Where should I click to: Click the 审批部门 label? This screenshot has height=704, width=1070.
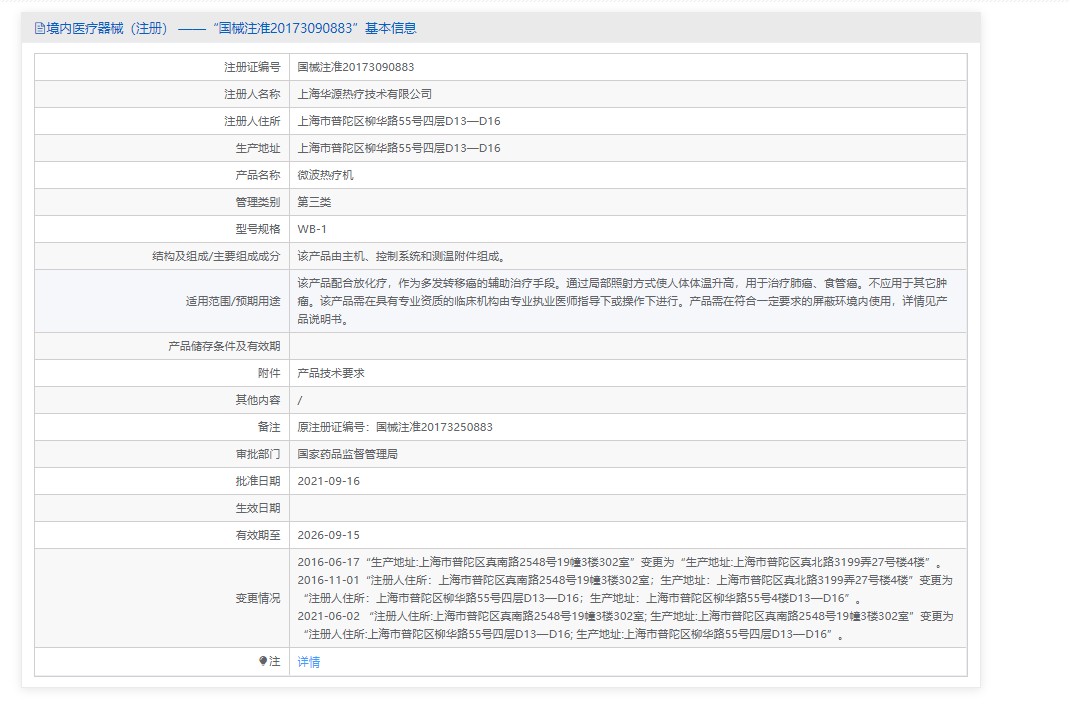pyautogui.click(x=257, y=454)
